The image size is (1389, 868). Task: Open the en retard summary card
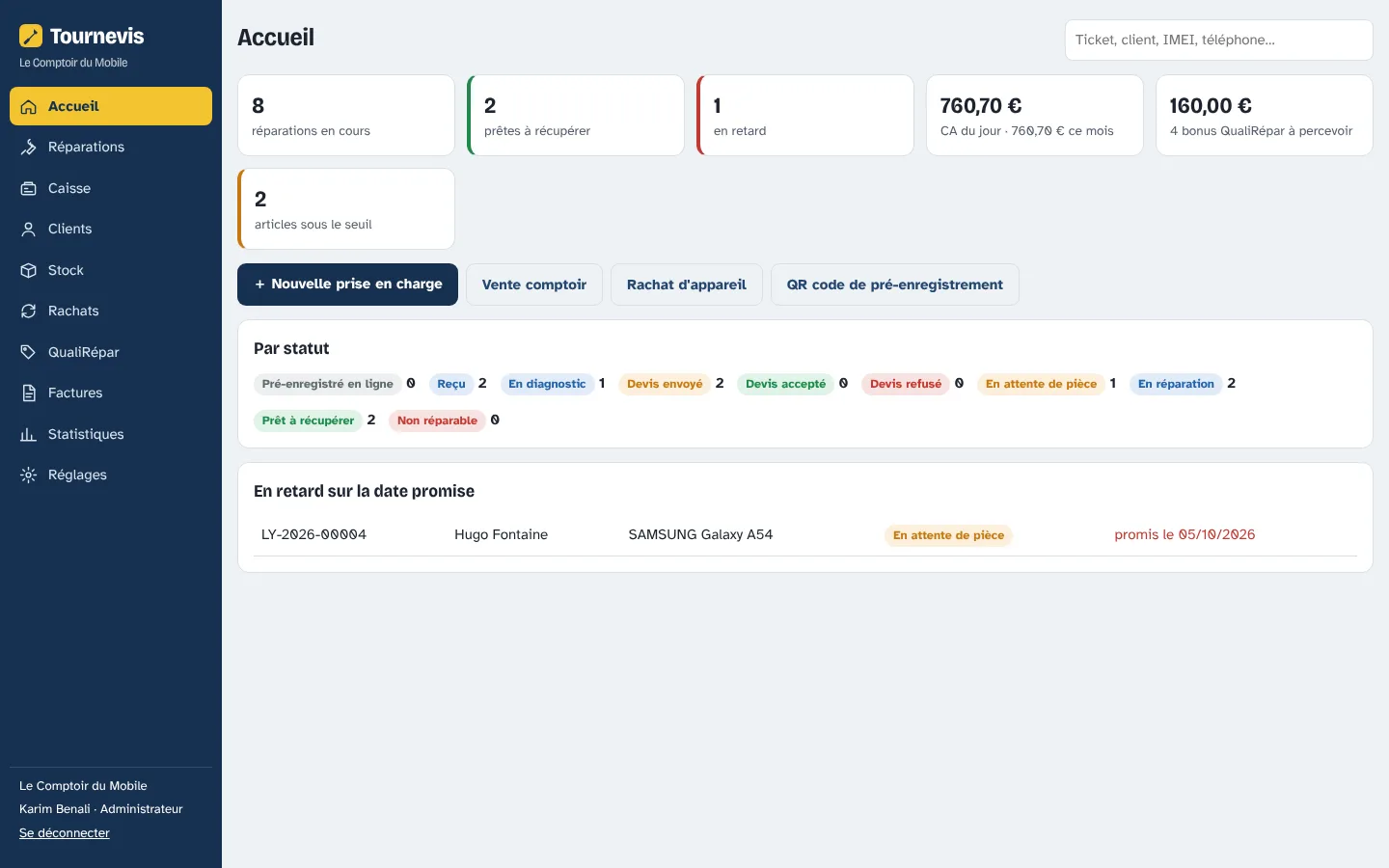coord(805,116)
